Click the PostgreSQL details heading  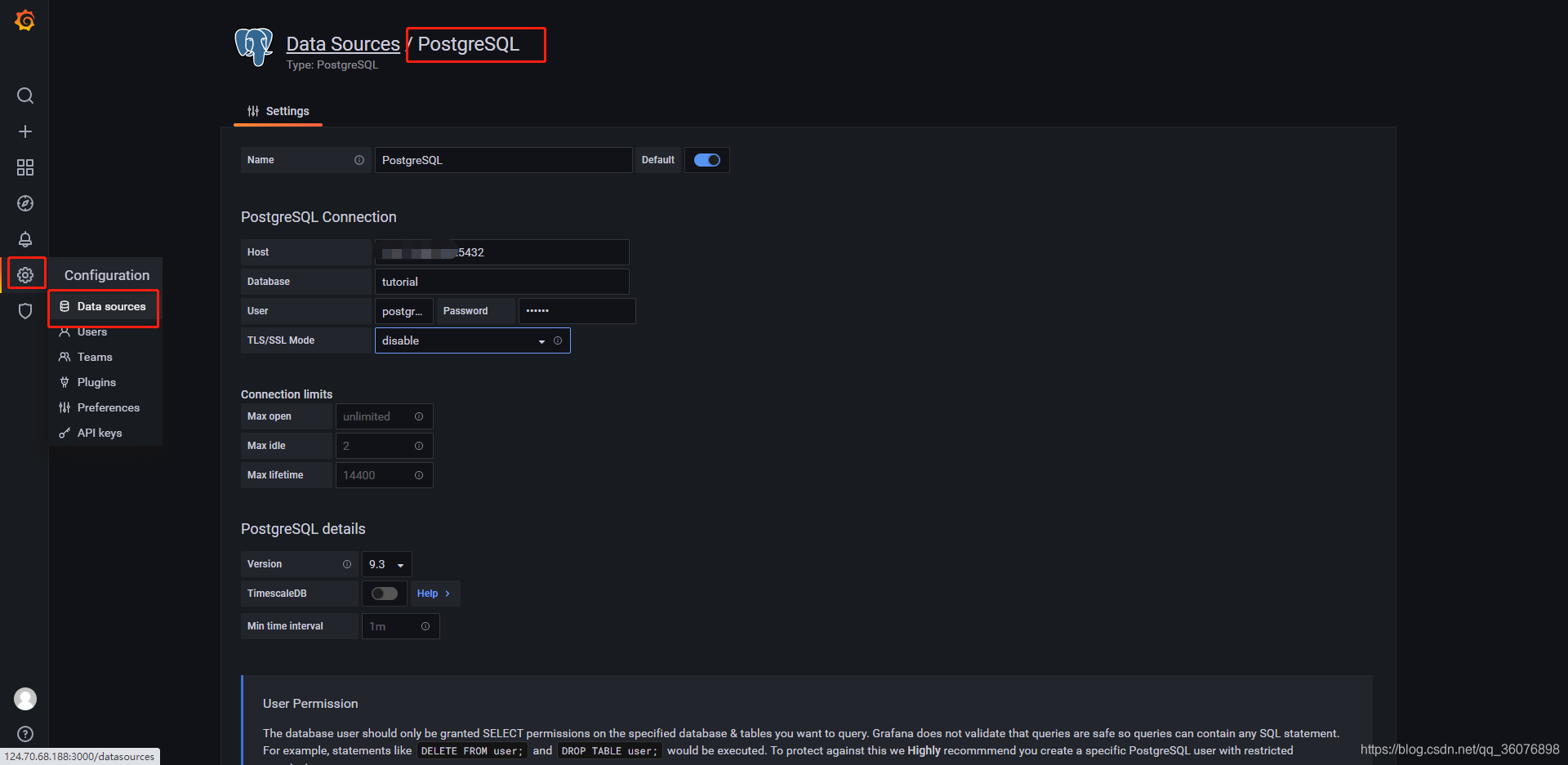303,529
